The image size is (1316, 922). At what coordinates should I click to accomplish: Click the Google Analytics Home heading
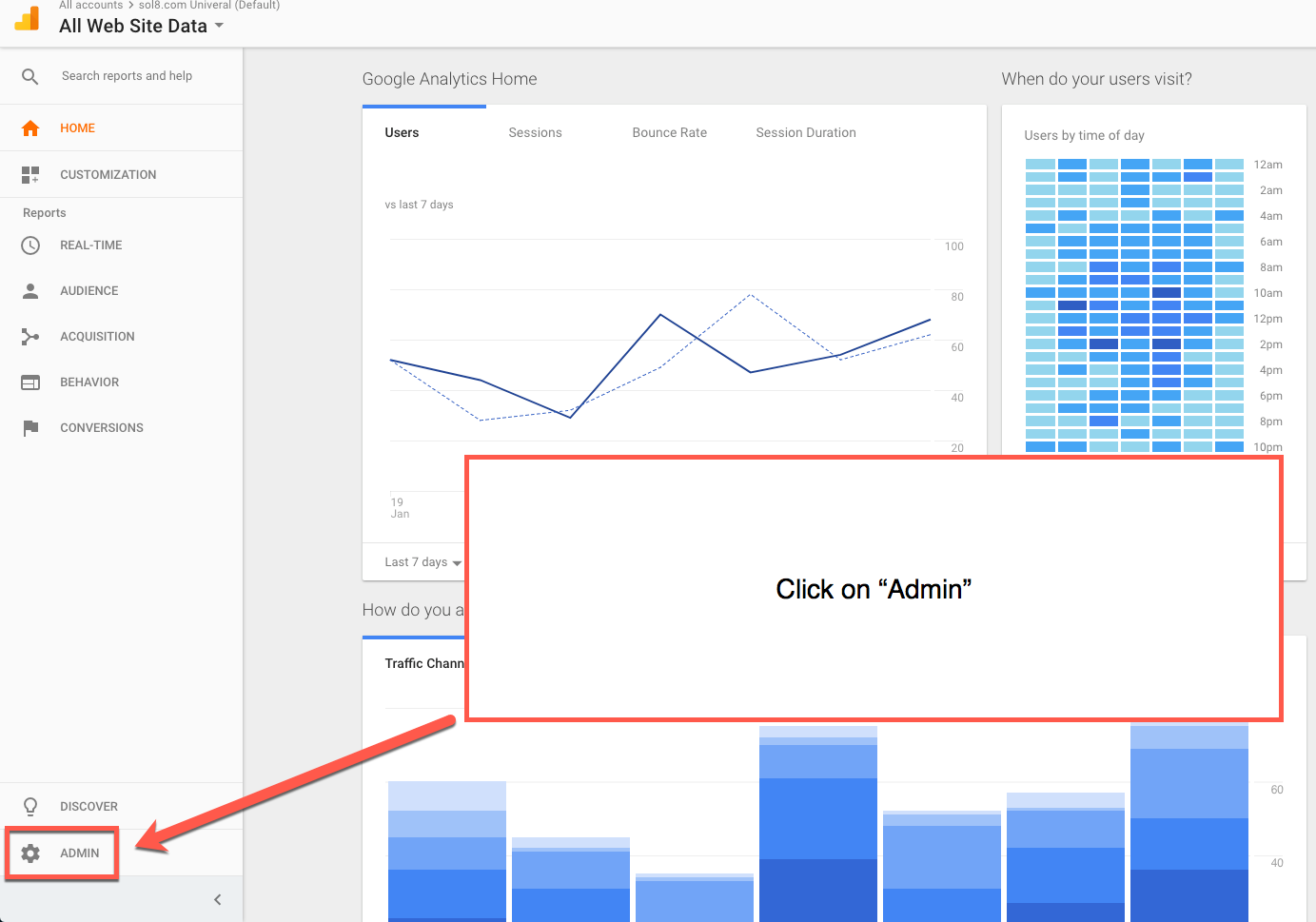(x=449, y=79)
